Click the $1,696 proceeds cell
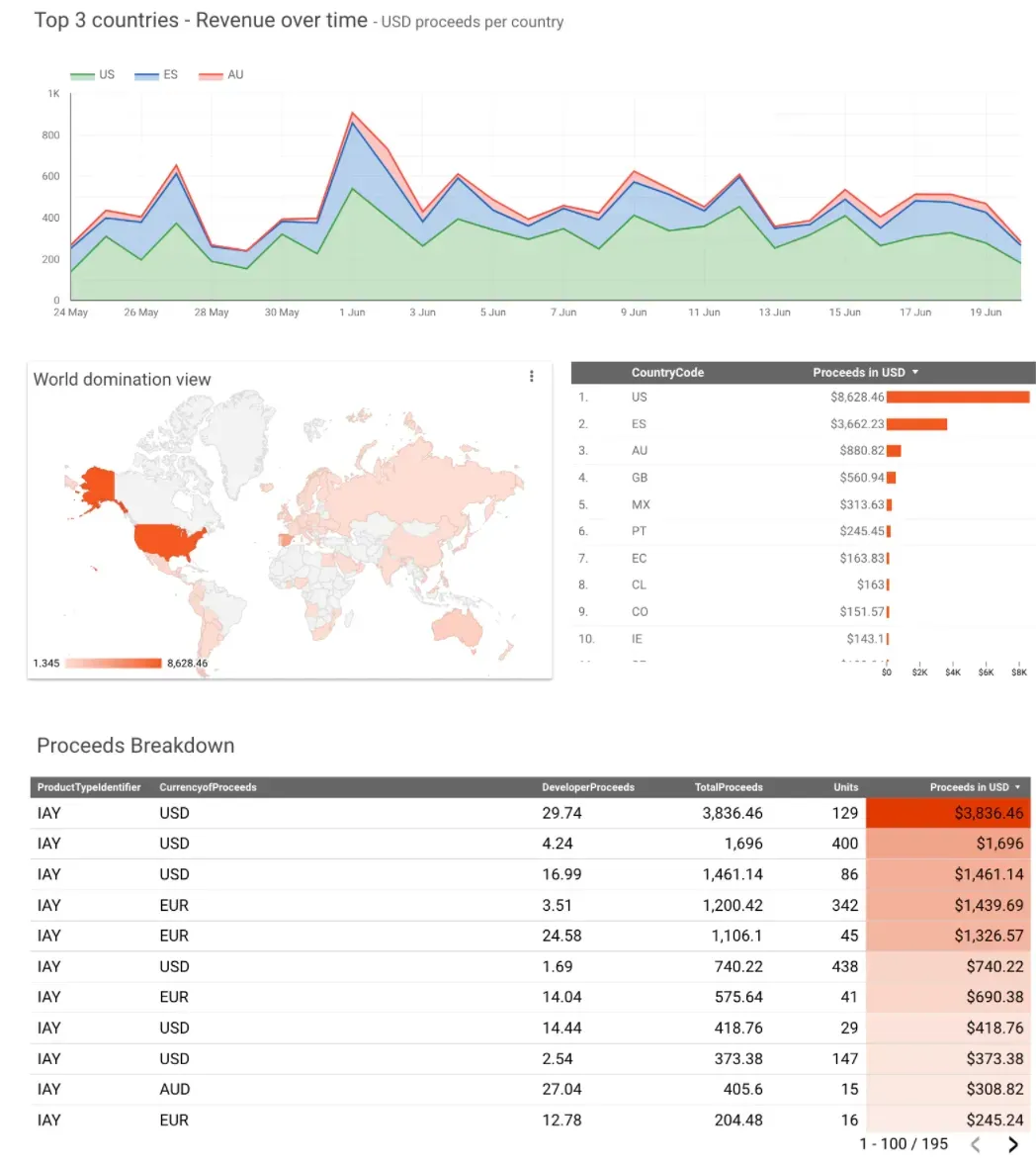Viewport: 1036px width, 1166px height. [x=948, y=844]
